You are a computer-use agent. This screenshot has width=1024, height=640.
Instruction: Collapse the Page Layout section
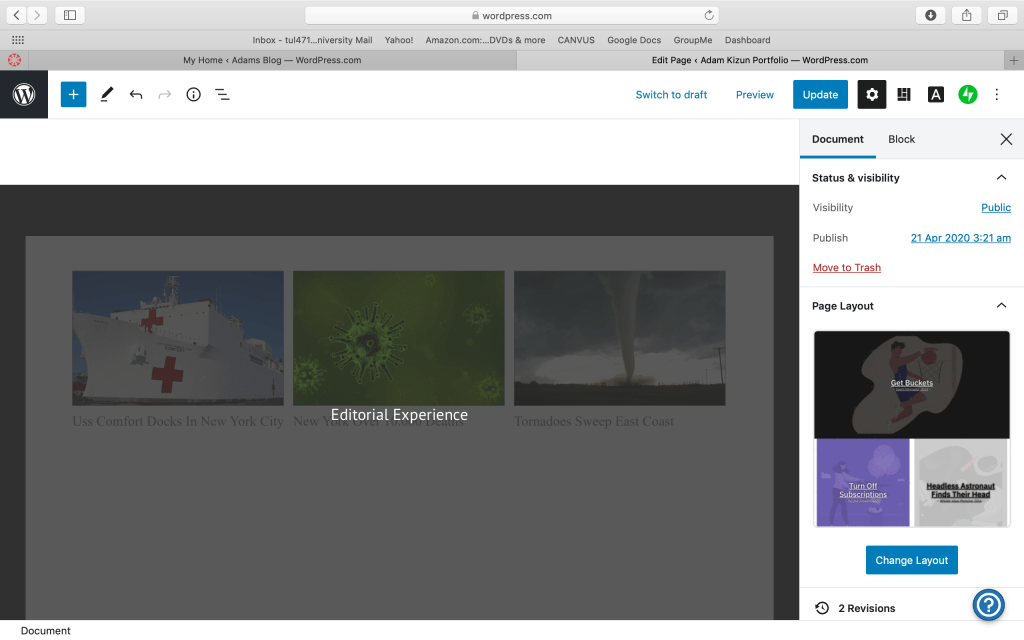tap(1001, 306)
